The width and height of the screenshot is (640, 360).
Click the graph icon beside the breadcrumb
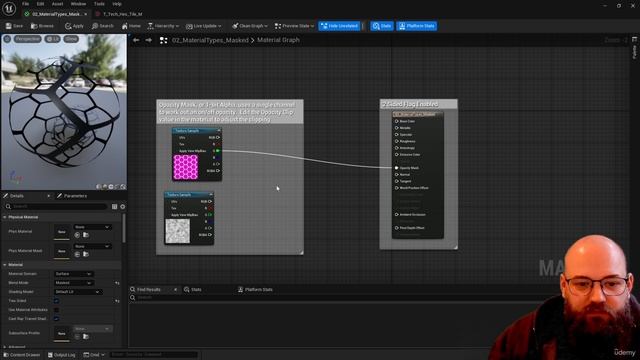[164, 40]
